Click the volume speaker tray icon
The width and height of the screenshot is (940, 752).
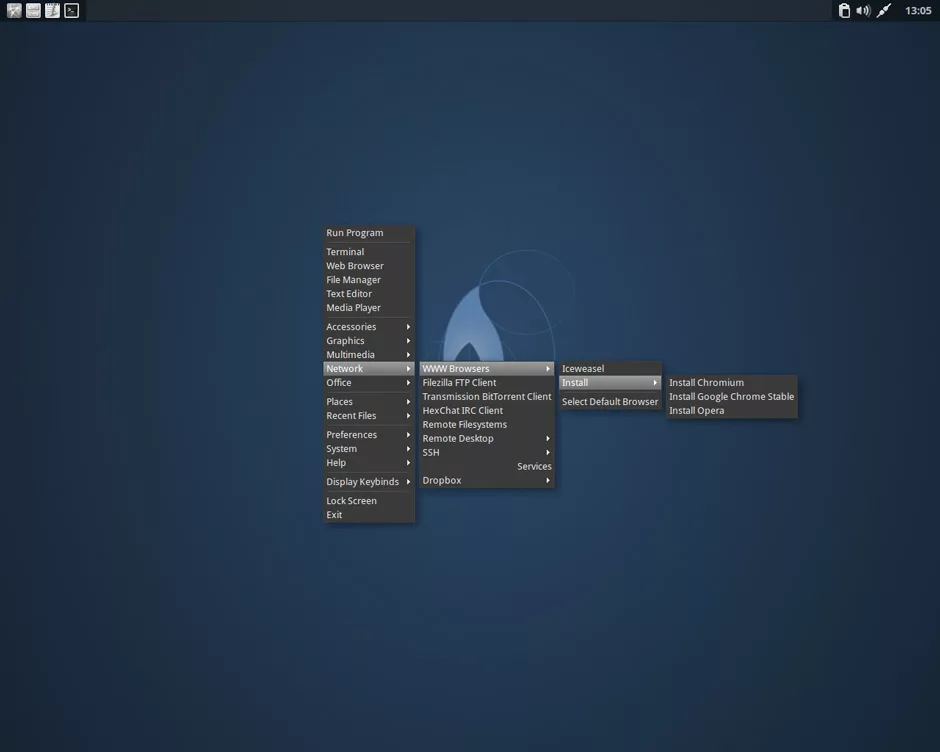click(x=863, y=10)
